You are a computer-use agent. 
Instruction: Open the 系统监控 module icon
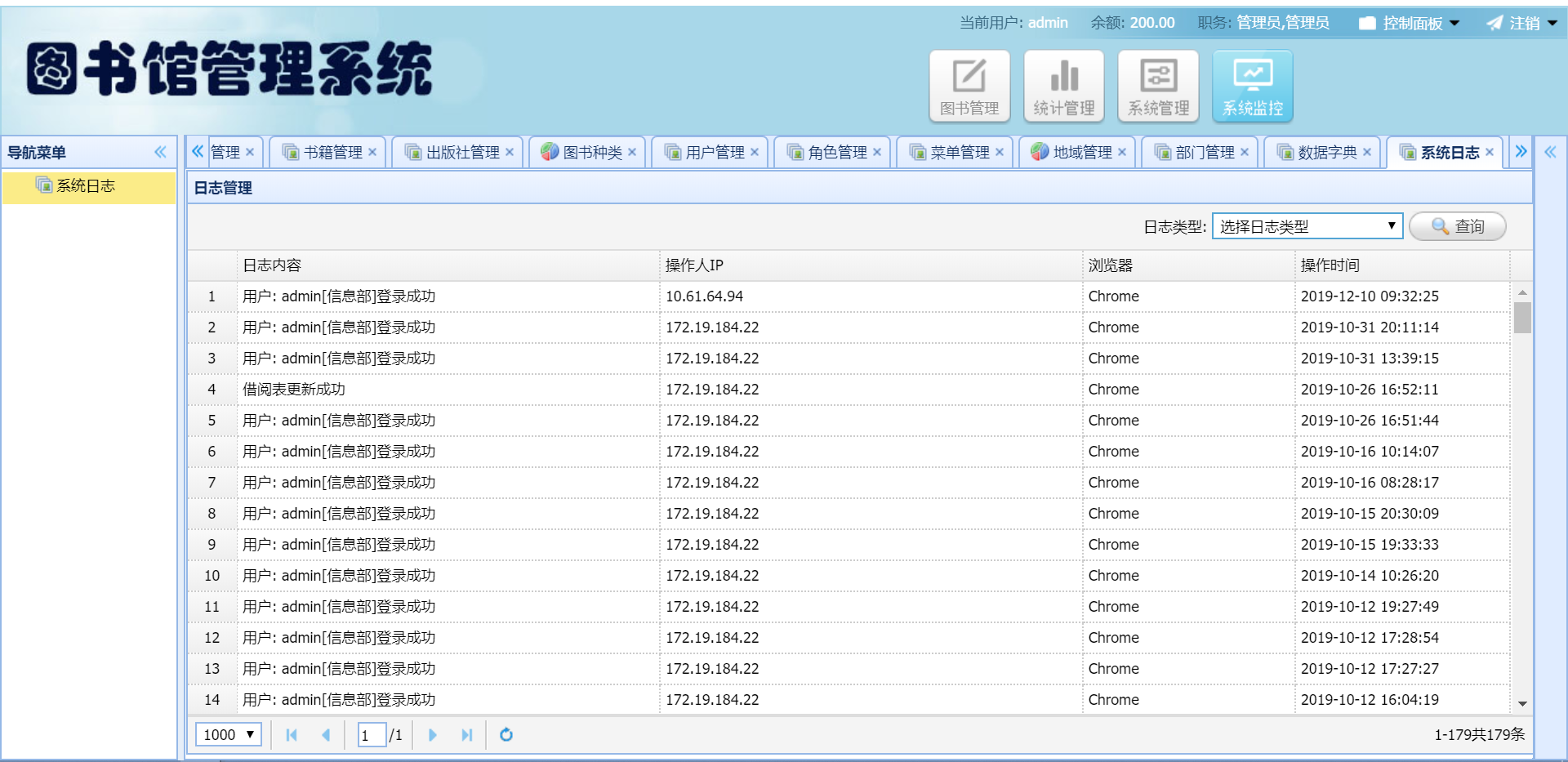[x=1253, y=86]
